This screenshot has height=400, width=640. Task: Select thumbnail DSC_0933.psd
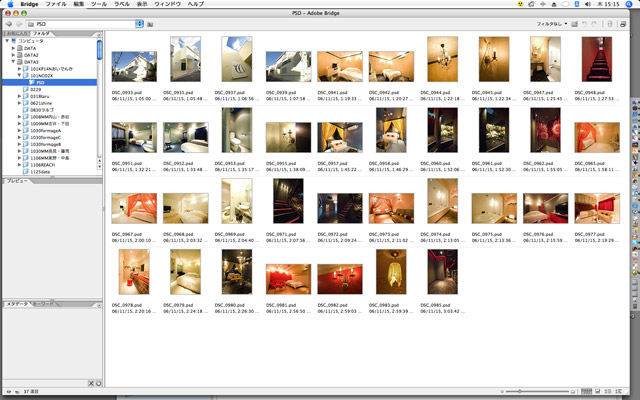pyautogui.click(x=134, y=67)
